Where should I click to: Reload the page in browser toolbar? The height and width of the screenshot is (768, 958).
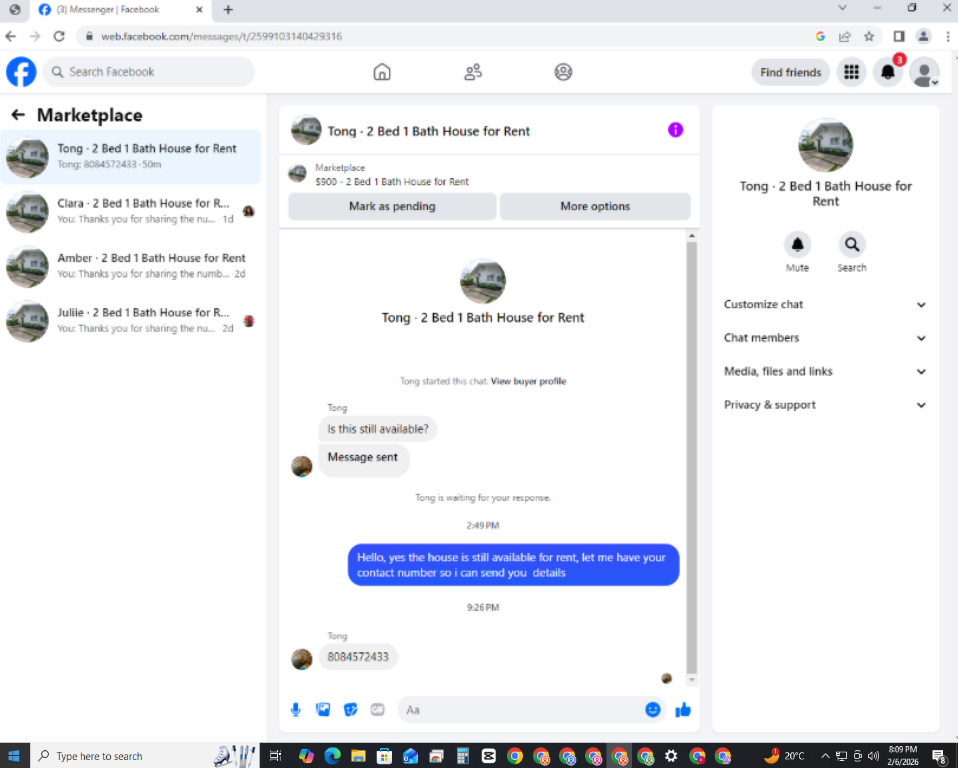click(x=59, y=37)
